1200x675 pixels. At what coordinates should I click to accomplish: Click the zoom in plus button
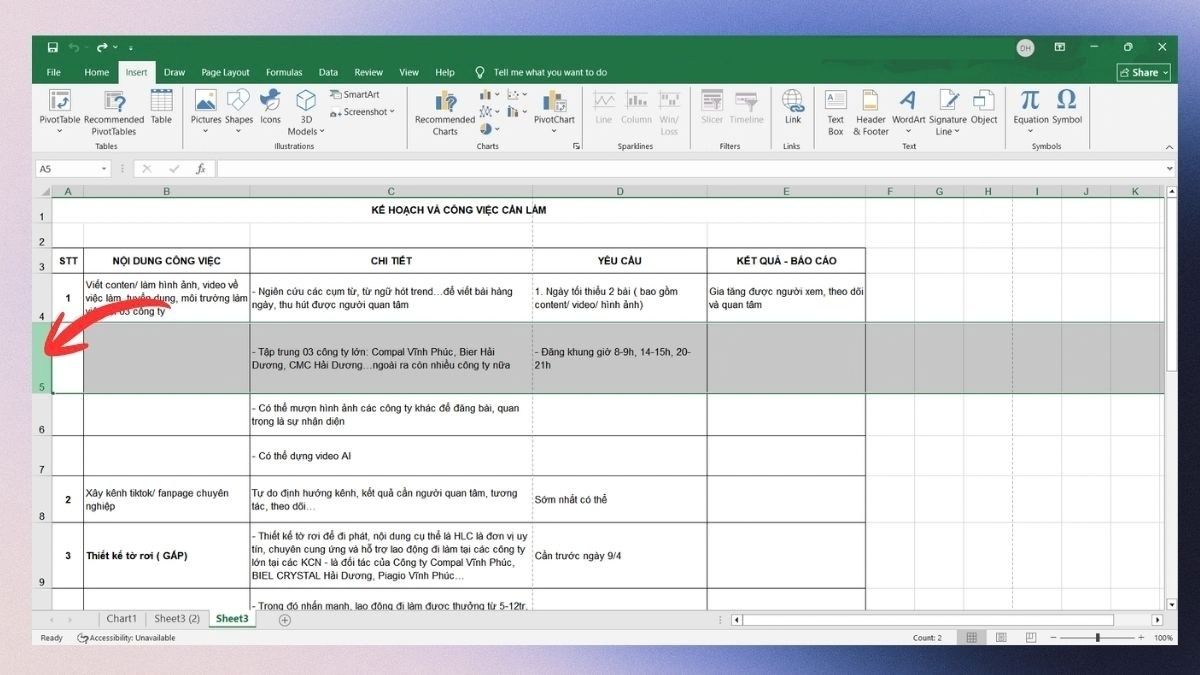tap(1142, 638)
